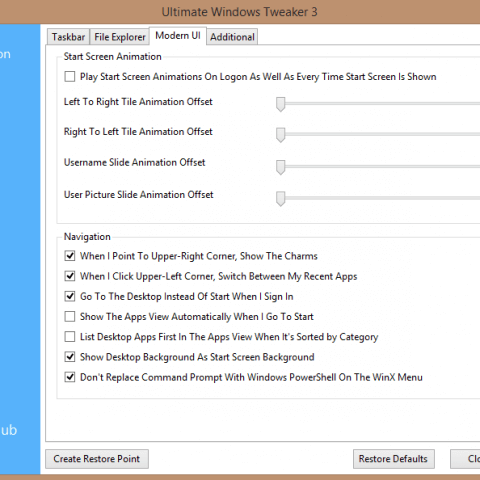Enable Play Start Screen Animations On Logon checkbox
This screenshot has height=480, width=480.
coord(70,76)
